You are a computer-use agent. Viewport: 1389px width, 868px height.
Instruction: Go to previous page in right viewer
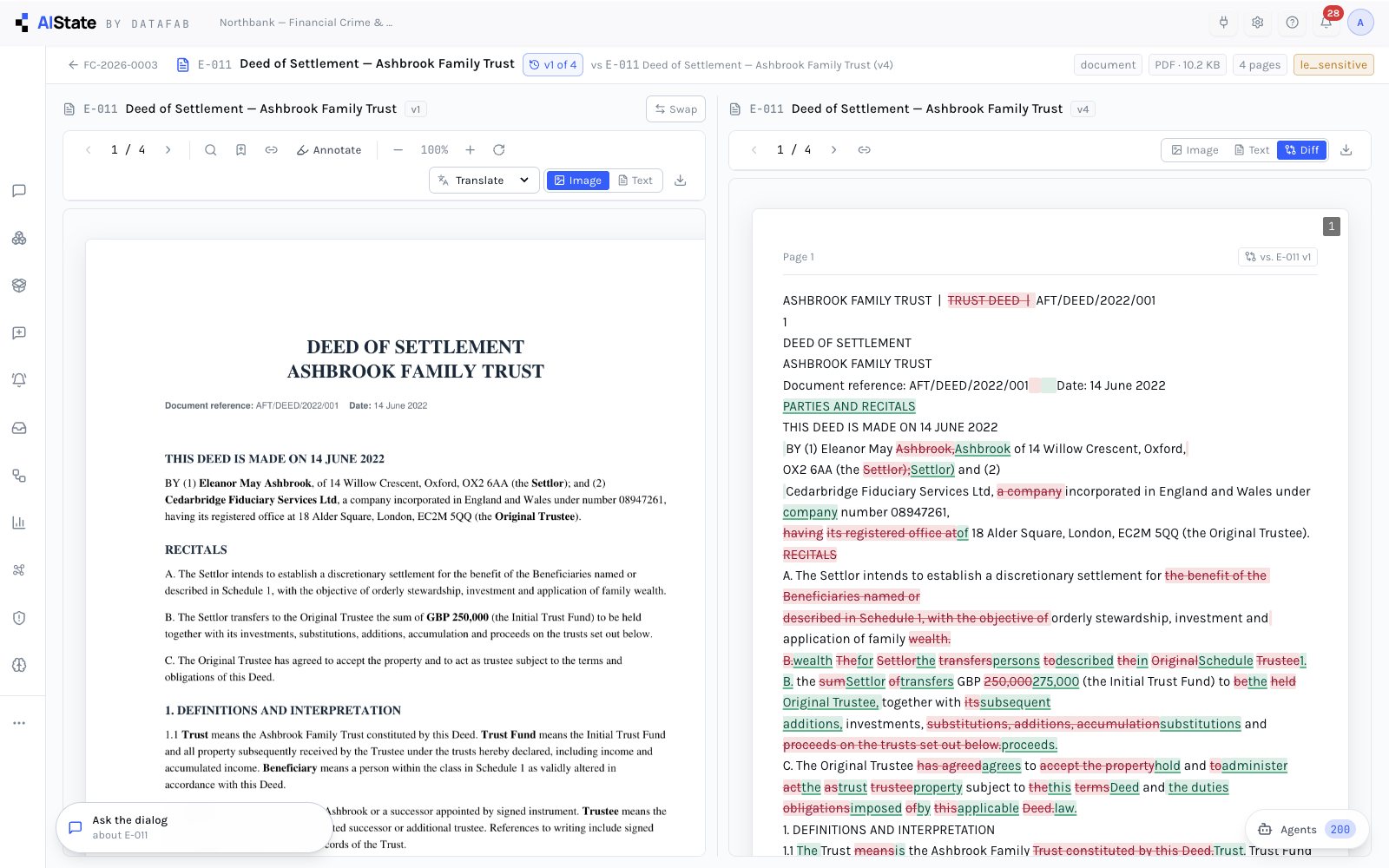click(754, 150)
